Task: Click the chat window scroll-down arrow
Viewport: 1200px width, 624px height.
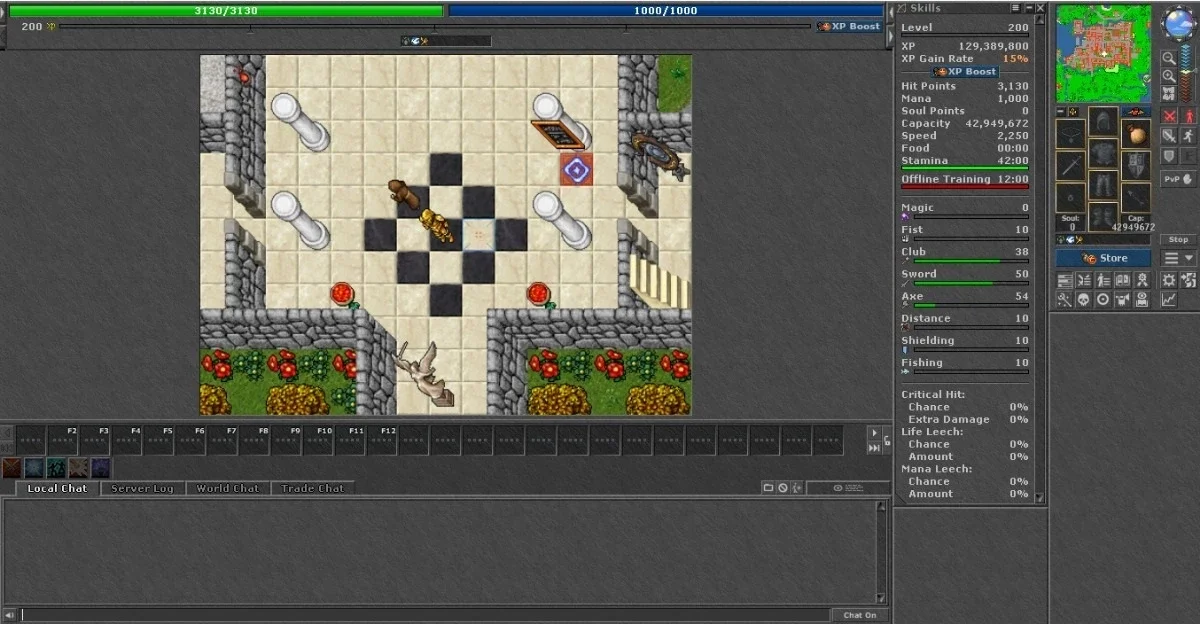Action: click(881, 597)
